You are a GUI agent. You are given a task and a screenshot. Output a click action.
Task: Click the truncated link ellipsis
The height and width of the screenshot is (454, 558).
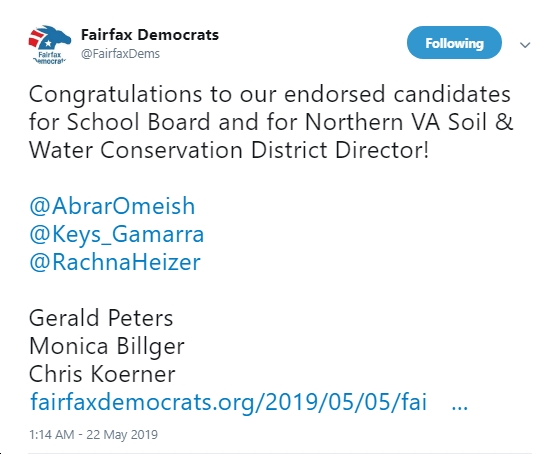click(x=459, y=407)
